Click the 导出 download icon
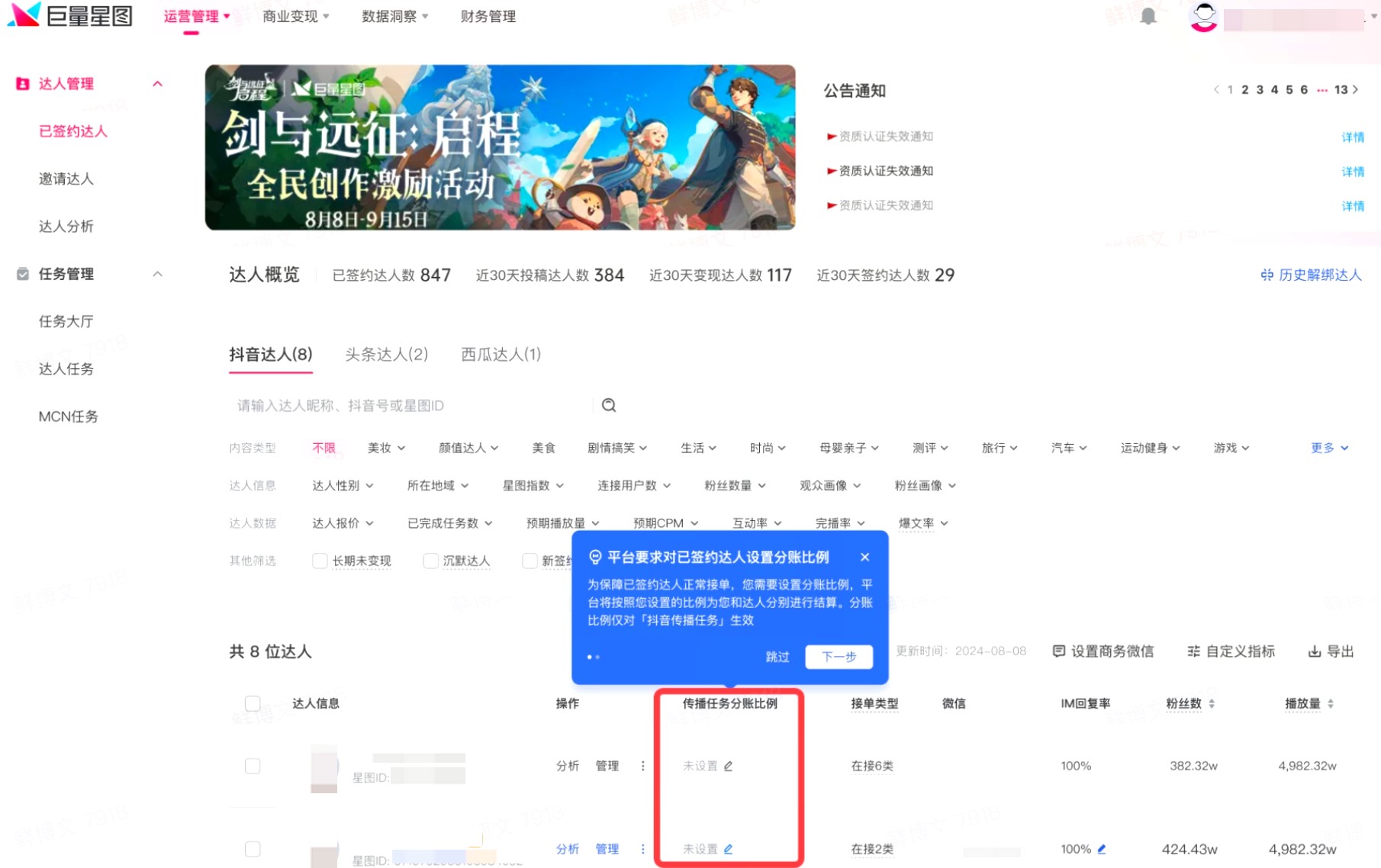 (x=1314, y=651)
